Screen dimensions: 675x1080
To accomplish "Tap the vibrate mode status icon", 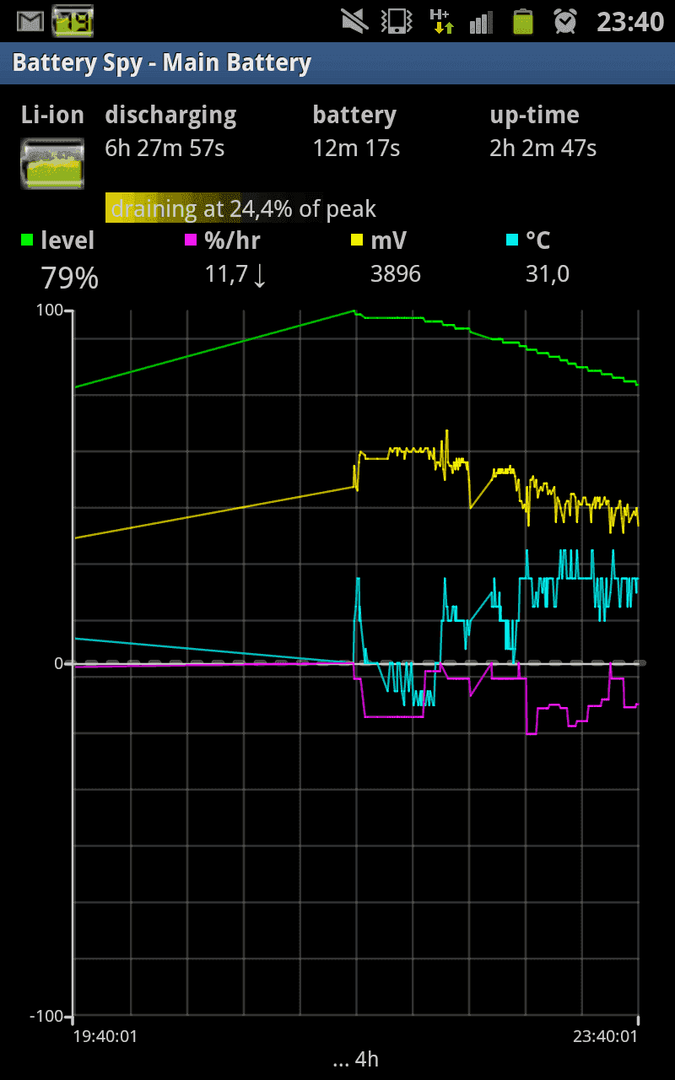I will pos(398,21).
